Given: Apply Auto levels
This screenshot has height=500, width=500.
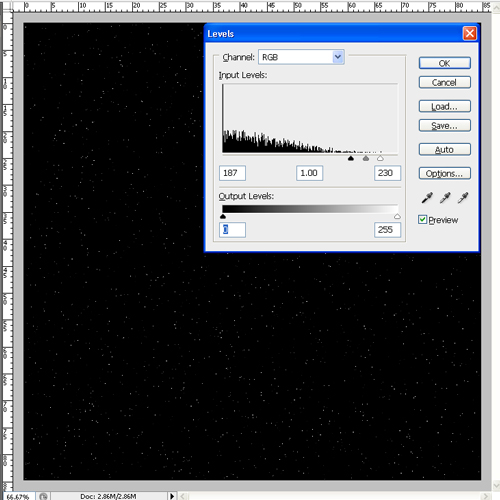Looking at the screenshot, I should (444, 150).
